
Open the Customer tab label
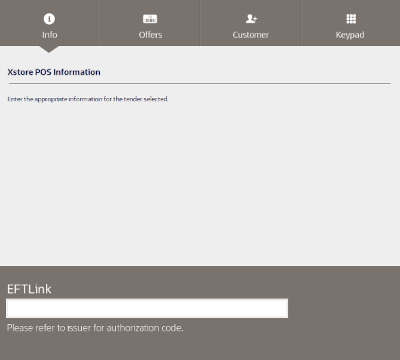(x=251, y=35)
